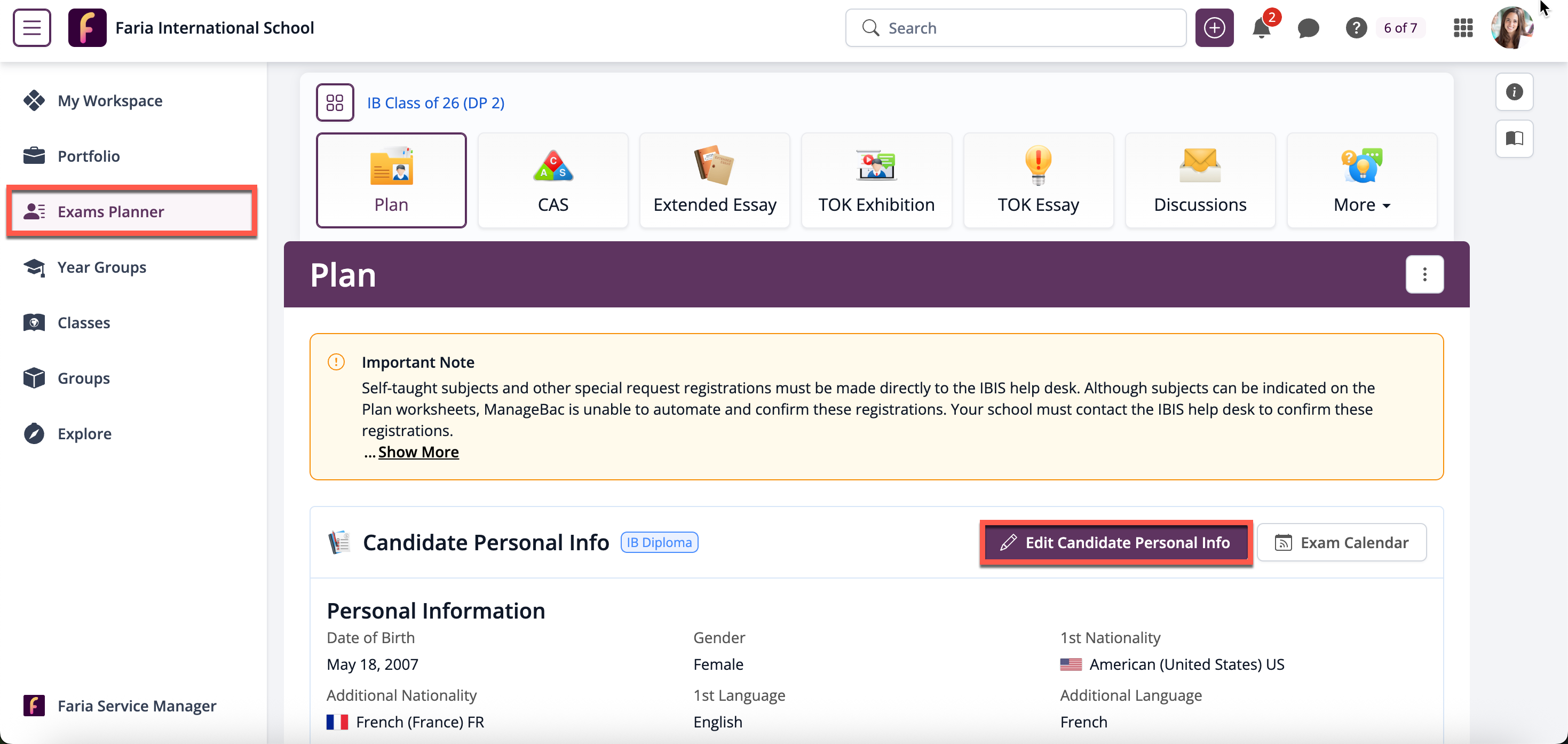Open the info panel icon

[x=1514, y=92]
